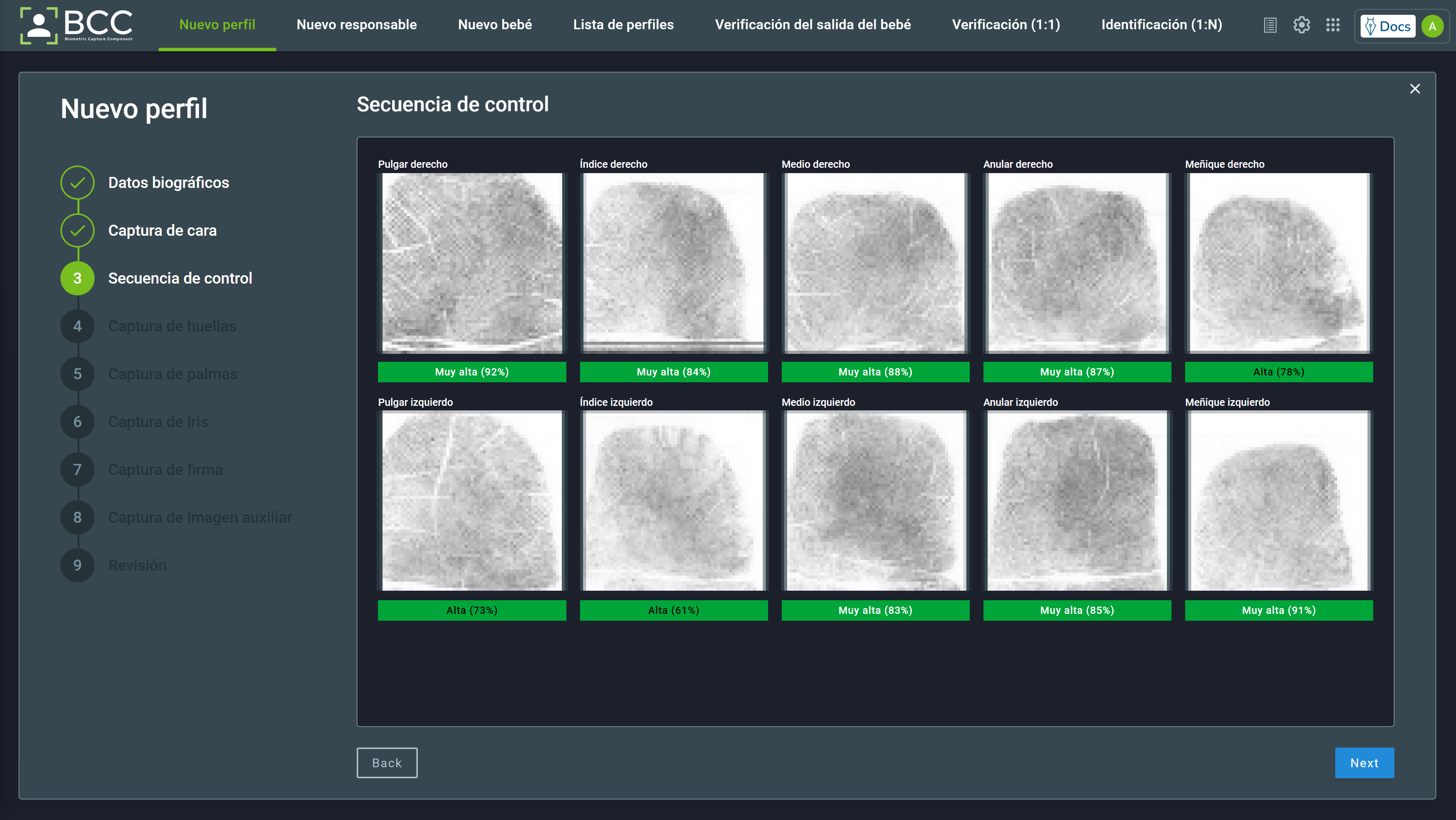Select the Medio izquierdo fingerprint image
This screenshot has height=820, width=1456.
(x=876, y=501)
